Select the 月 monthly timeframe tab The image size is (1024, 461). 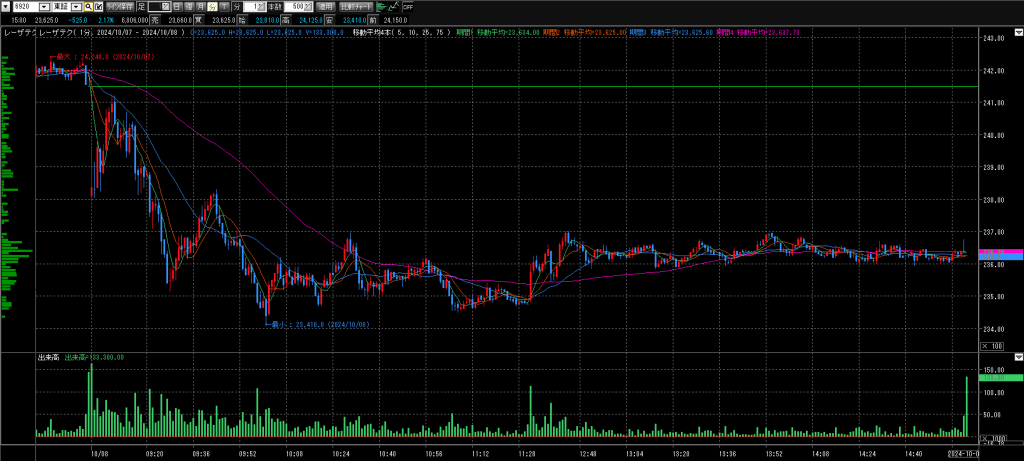200,6
